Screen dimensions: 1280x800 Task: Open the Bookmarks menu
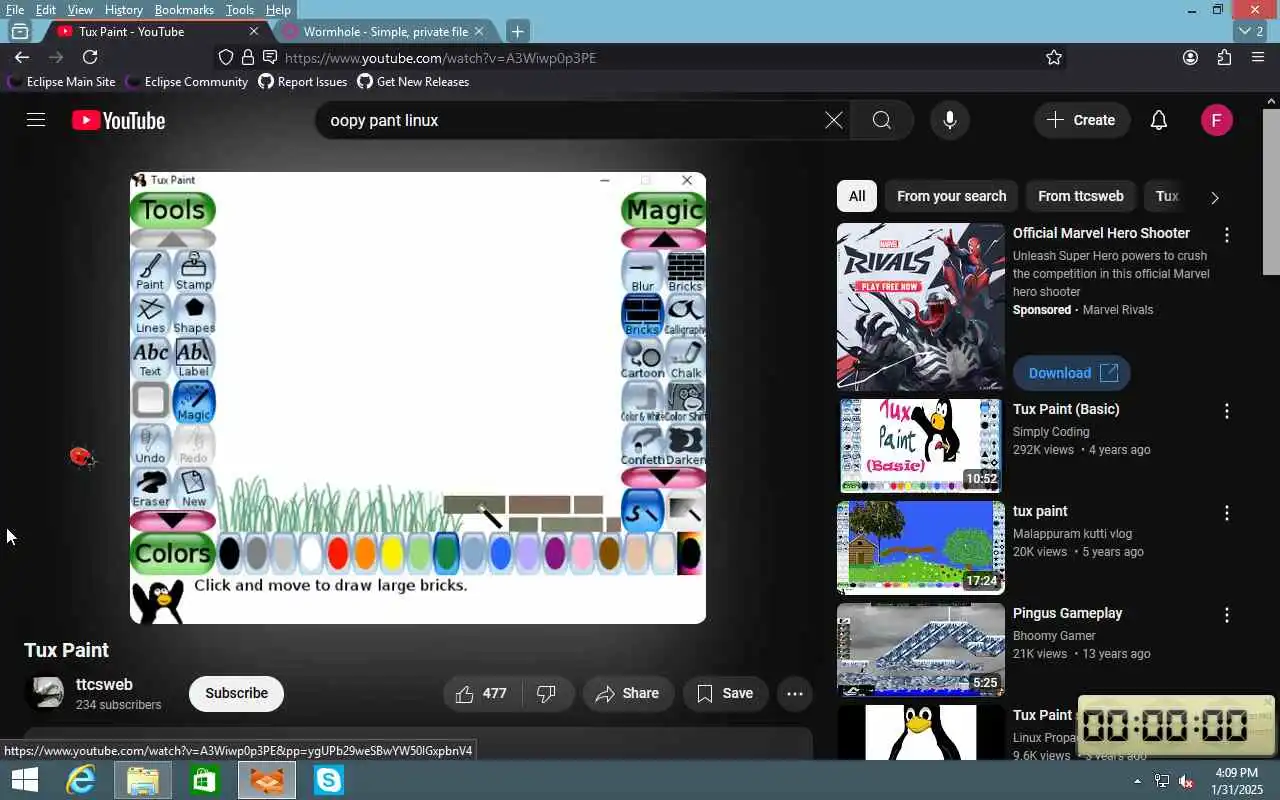[184, 10]
